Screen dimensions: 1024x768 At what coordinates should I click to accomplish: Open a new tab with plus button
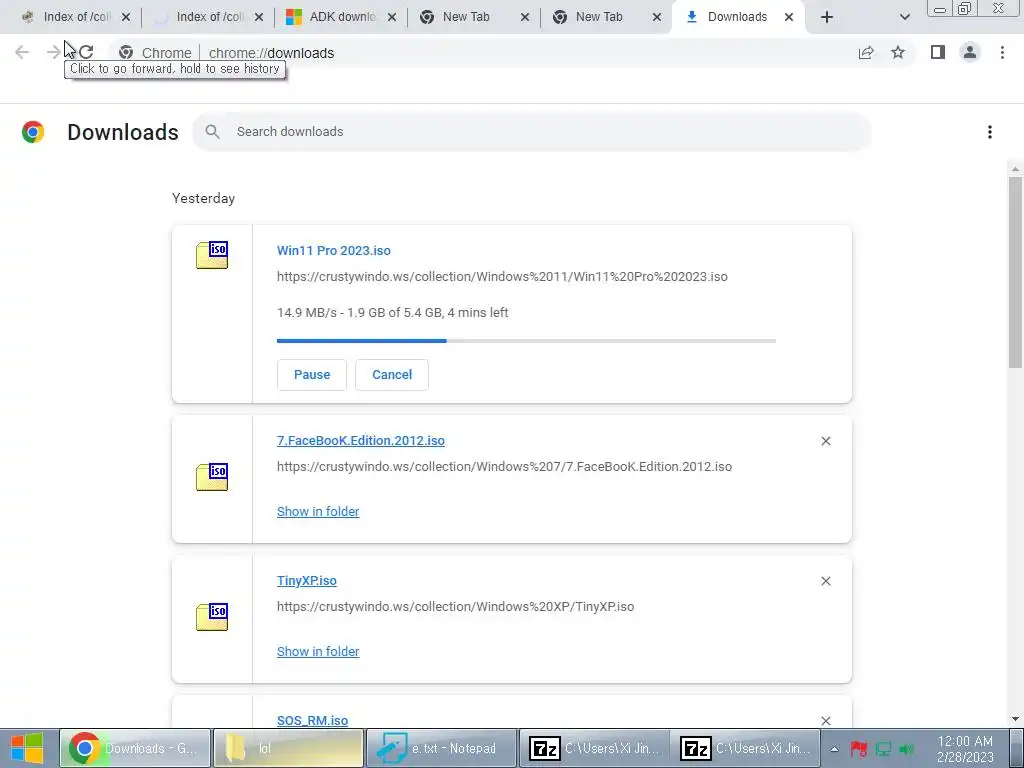point(827,18)
